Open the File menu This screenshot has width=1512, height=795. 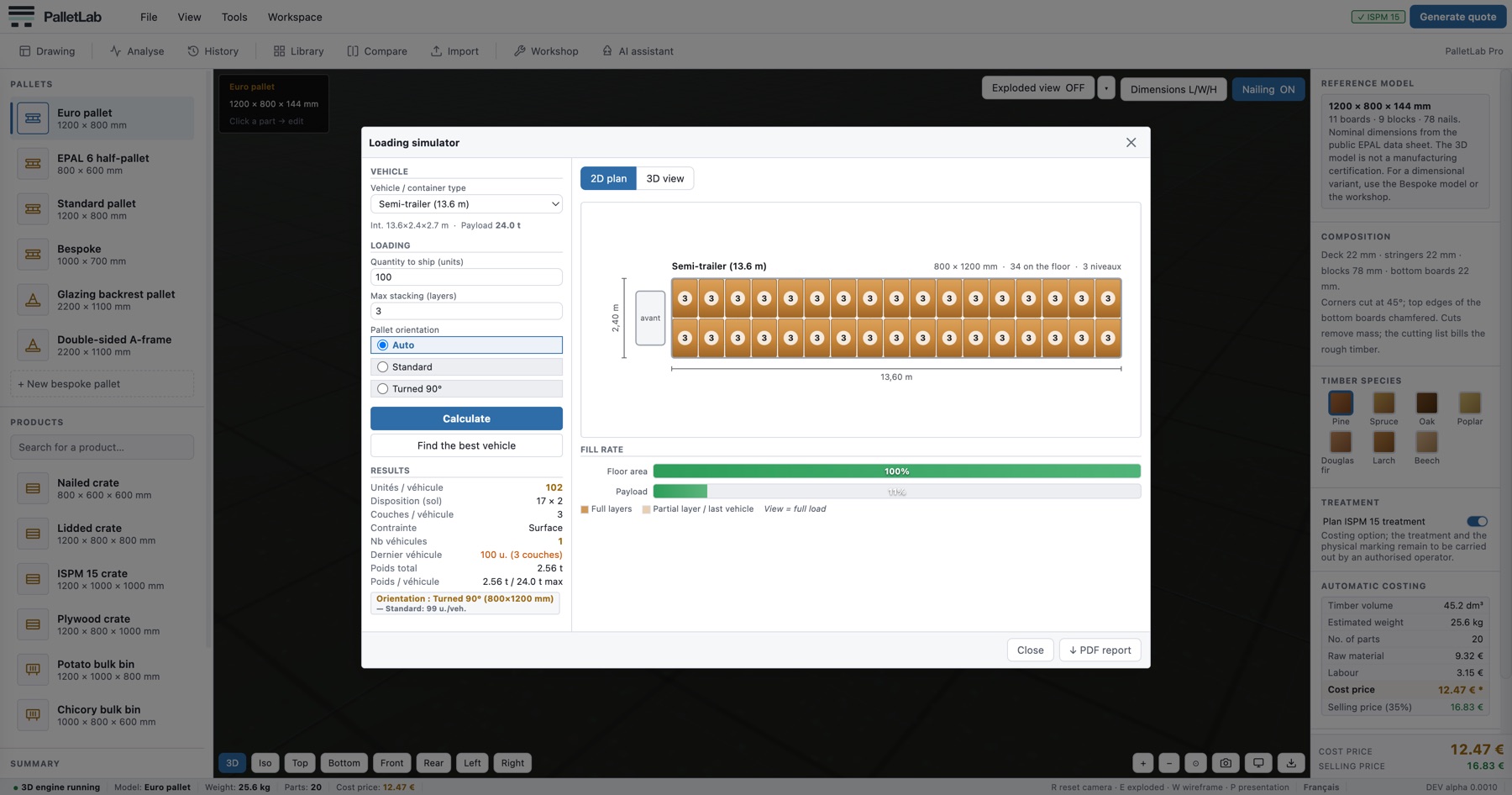pos(149,17)
